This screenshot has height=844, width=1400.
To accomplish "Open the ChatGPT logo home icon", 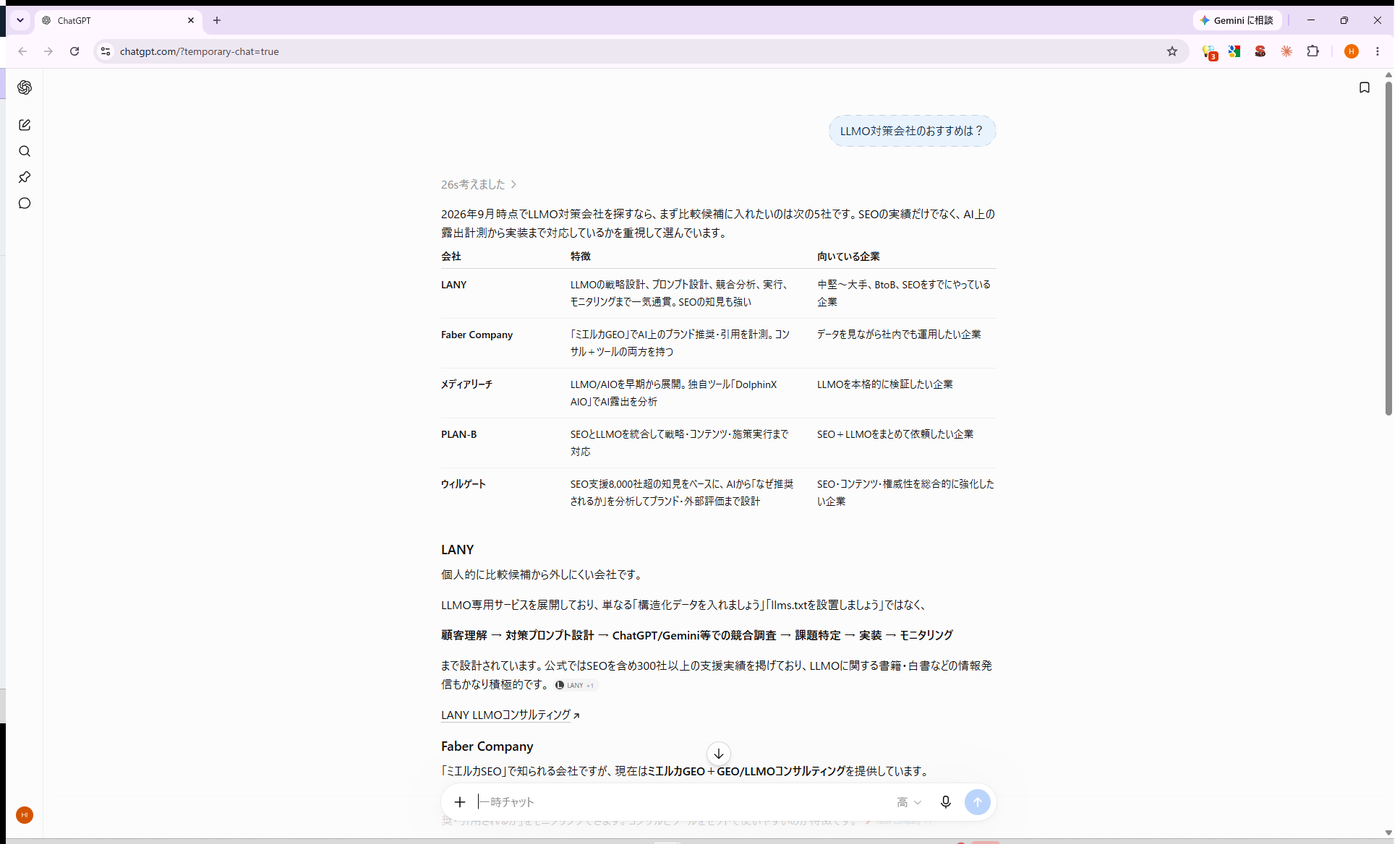I will click(x=24, y=88).
